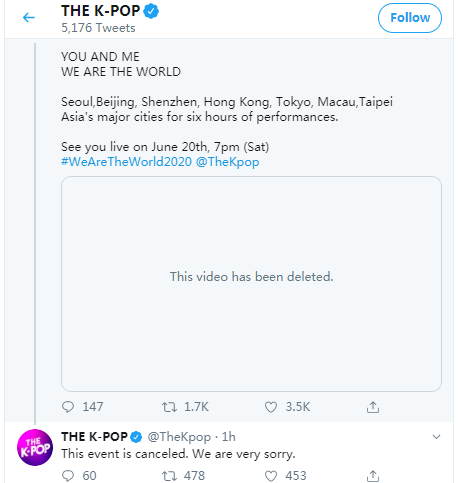Open THE K-POP name in reply tweet
This screenshot has height=483, width=460.
tap(94, 437)
